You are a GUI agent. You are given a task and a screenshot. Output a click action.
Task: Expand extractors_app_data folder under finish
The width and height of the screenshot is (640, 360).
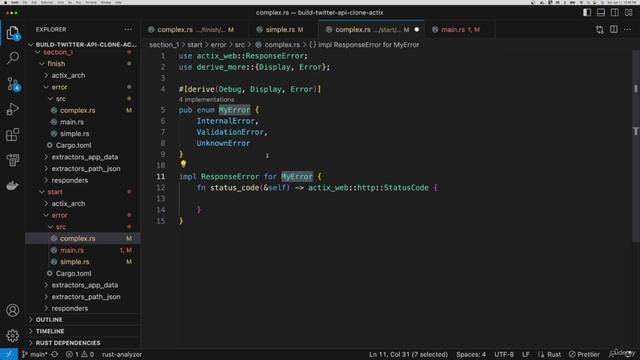coord(84,157)
